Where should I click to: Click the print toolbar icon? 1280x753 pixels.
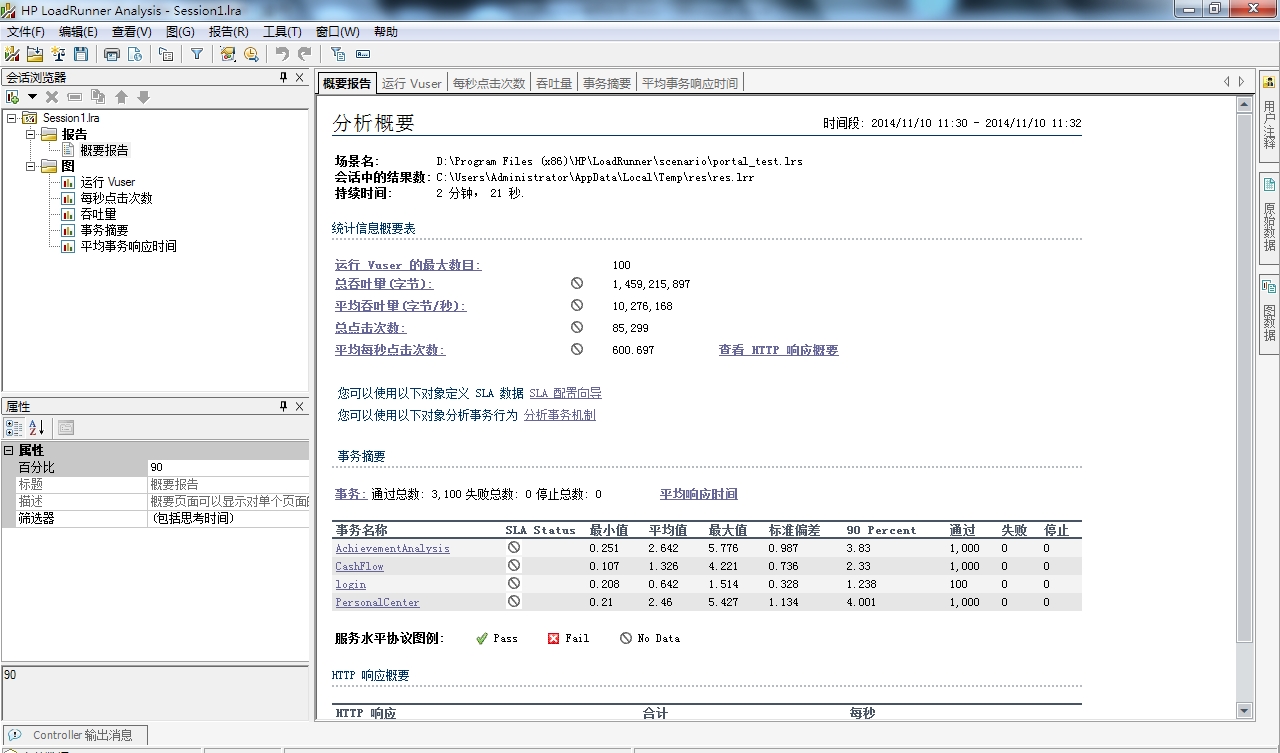[111, 54]
